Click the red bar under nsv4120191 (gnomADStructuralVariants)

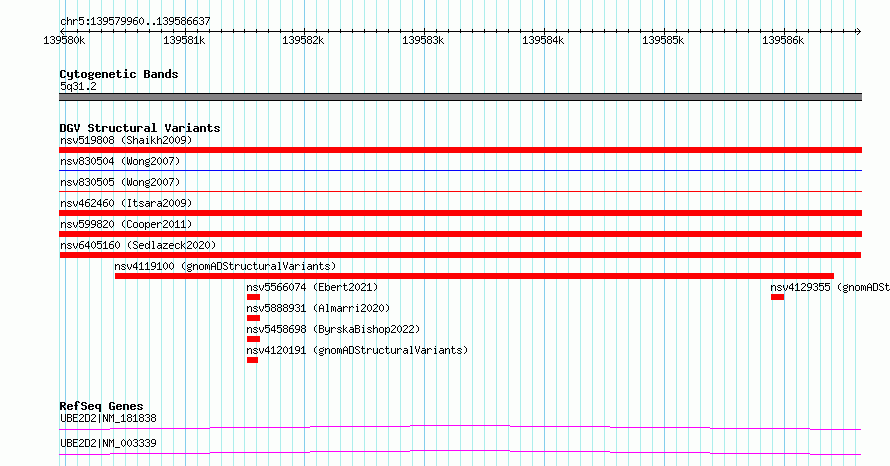[x=253, y=360]
